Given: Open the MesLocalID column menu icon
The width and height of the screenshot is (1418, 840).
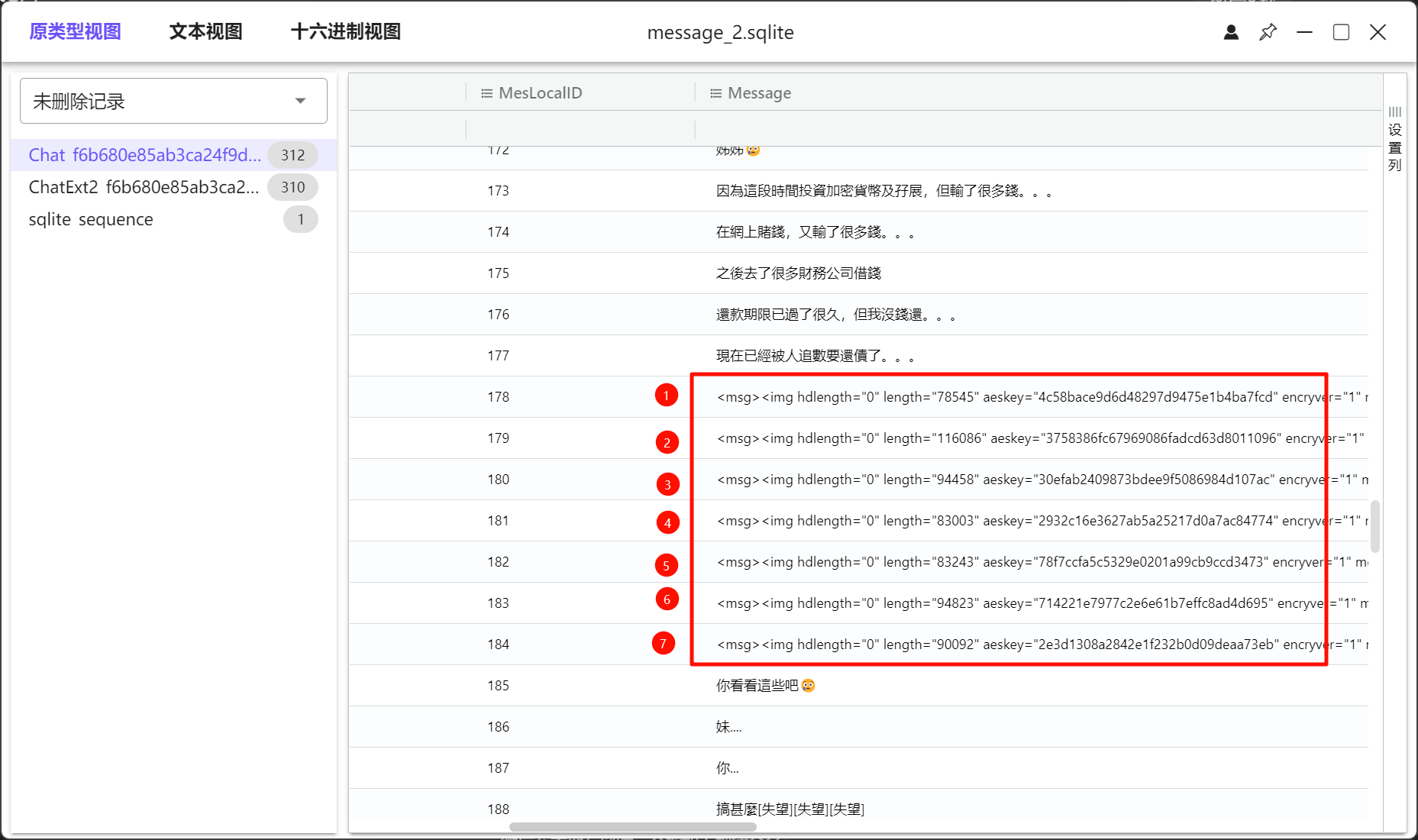Looking at the screenshot, I should pos(486,93).
